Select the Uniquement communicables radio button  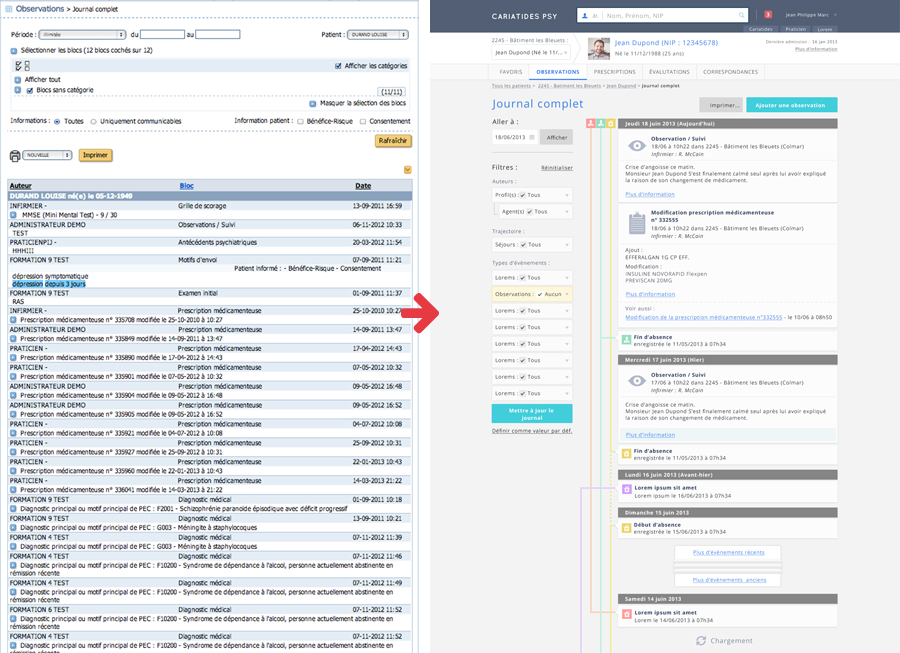click(x=94, y=121)
